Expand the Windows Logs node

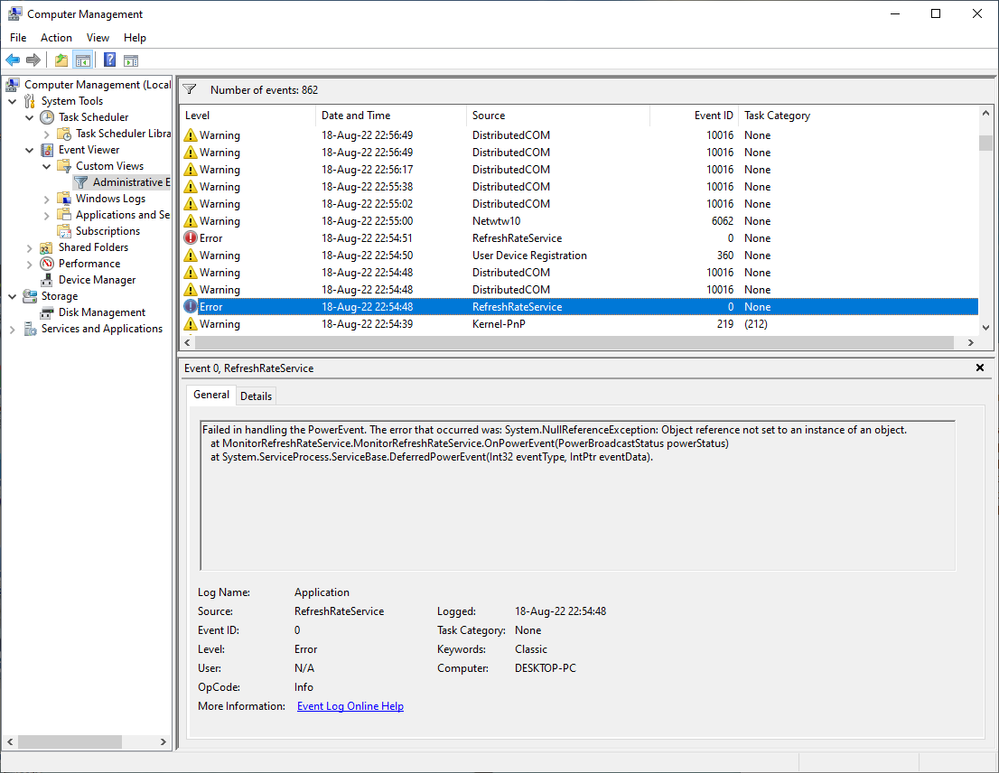tap(47, 199)
